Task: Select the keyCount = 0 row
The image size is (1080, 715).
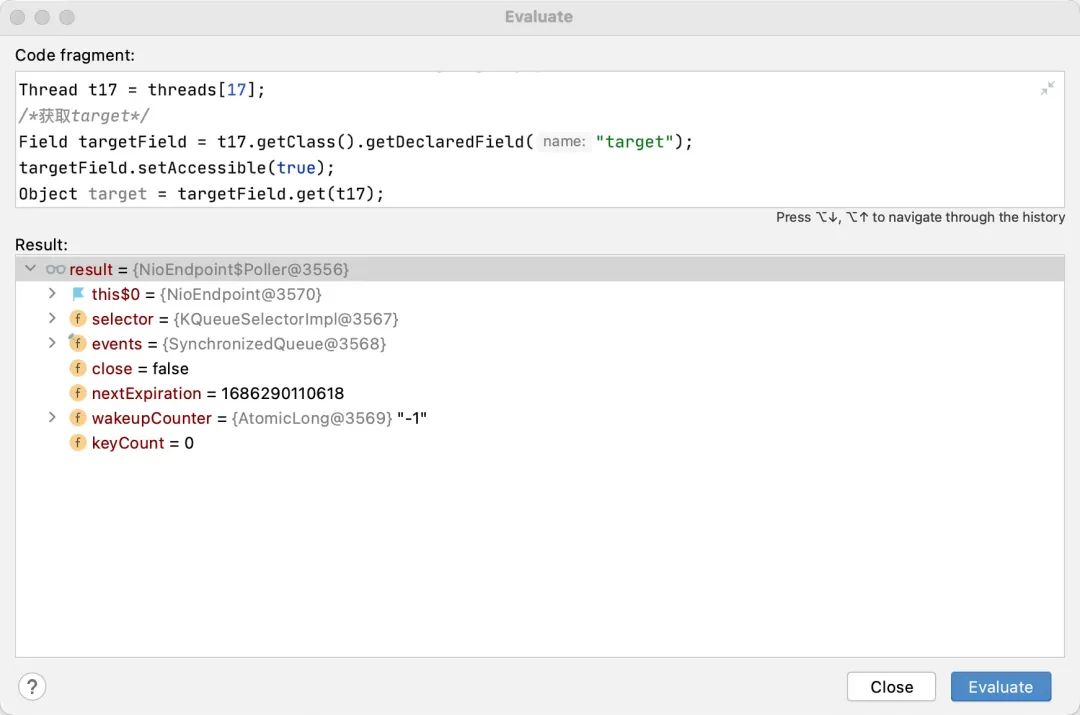Action: click(540, 443)
